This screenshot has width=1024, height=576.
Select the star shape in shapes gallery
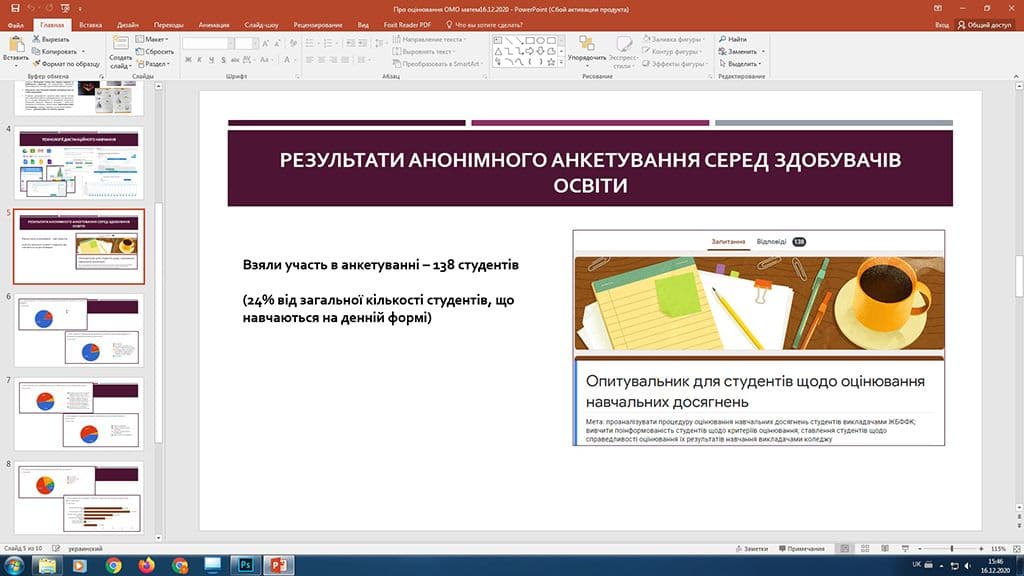pyautogui.click(x=551, y=62)
